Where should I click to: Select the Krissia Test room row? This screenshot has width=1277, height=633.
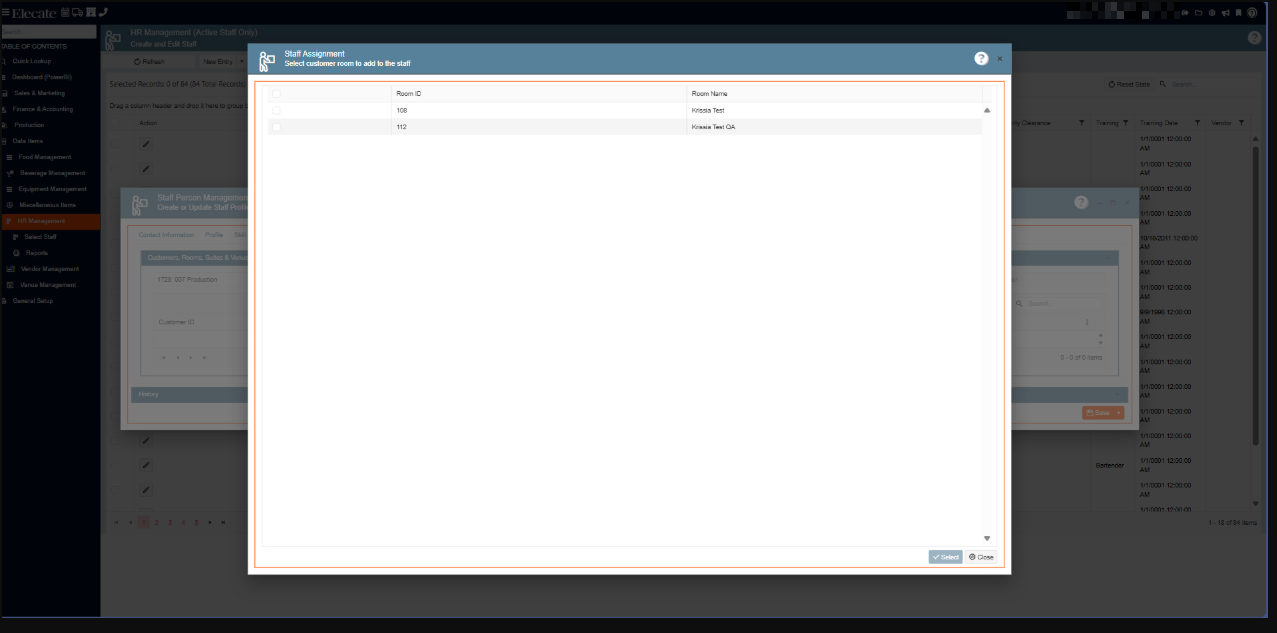[x=707, y=110]
